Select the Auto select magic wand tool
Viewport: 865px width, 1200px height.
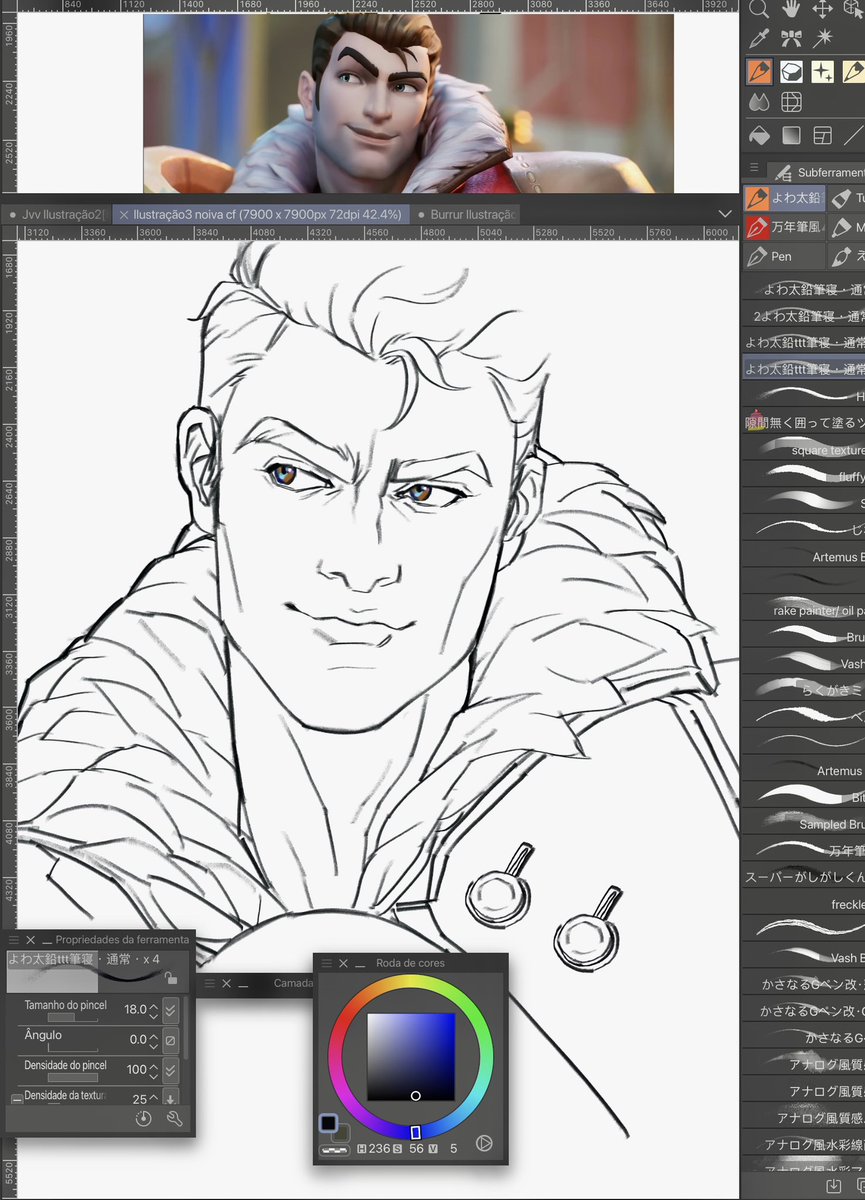[x=823, y=39]
